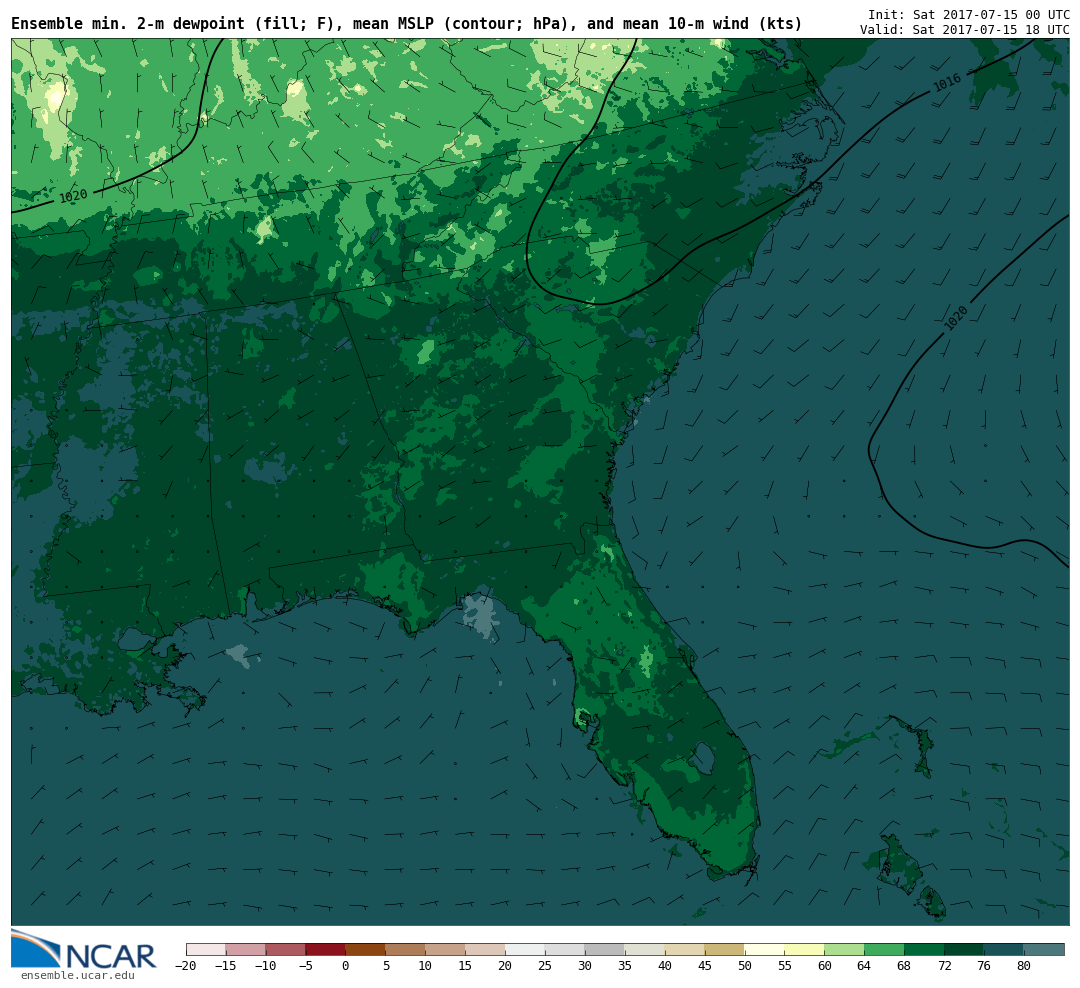Click the colorbar label '-5'

coord(305,966)
